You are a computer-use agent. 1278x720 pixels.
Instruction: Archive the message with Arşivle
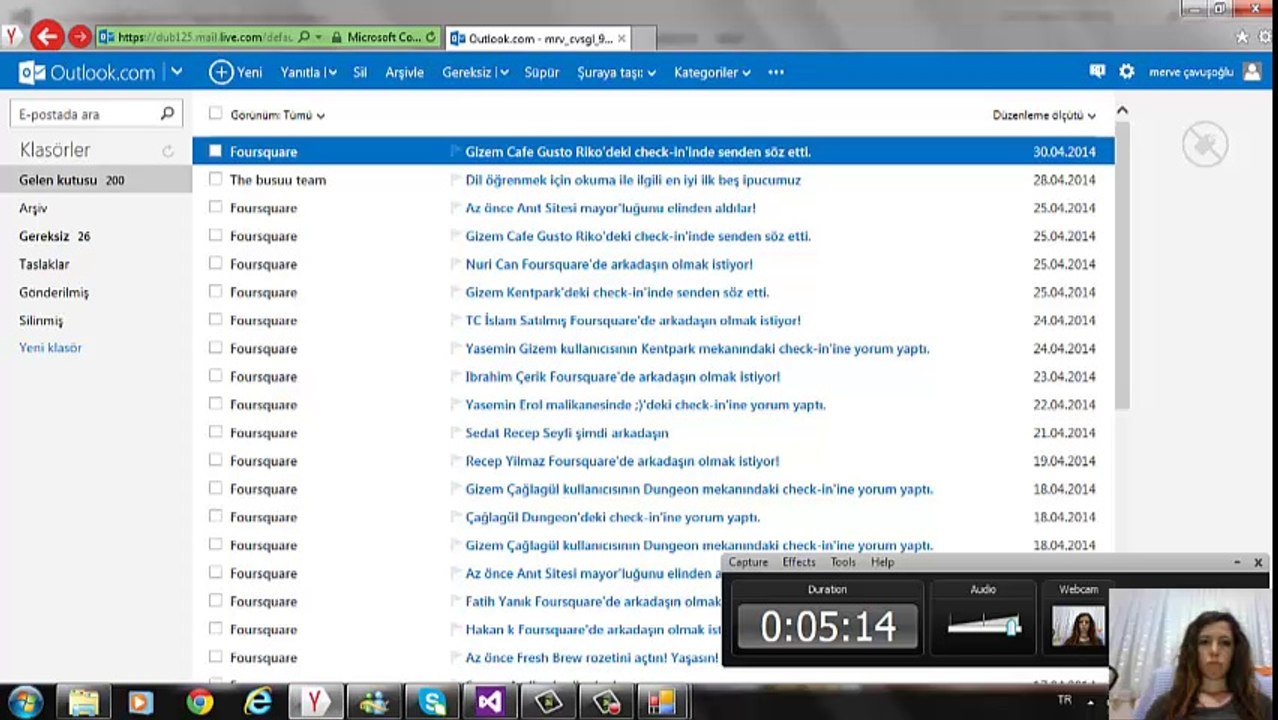(x=404, y=72)
